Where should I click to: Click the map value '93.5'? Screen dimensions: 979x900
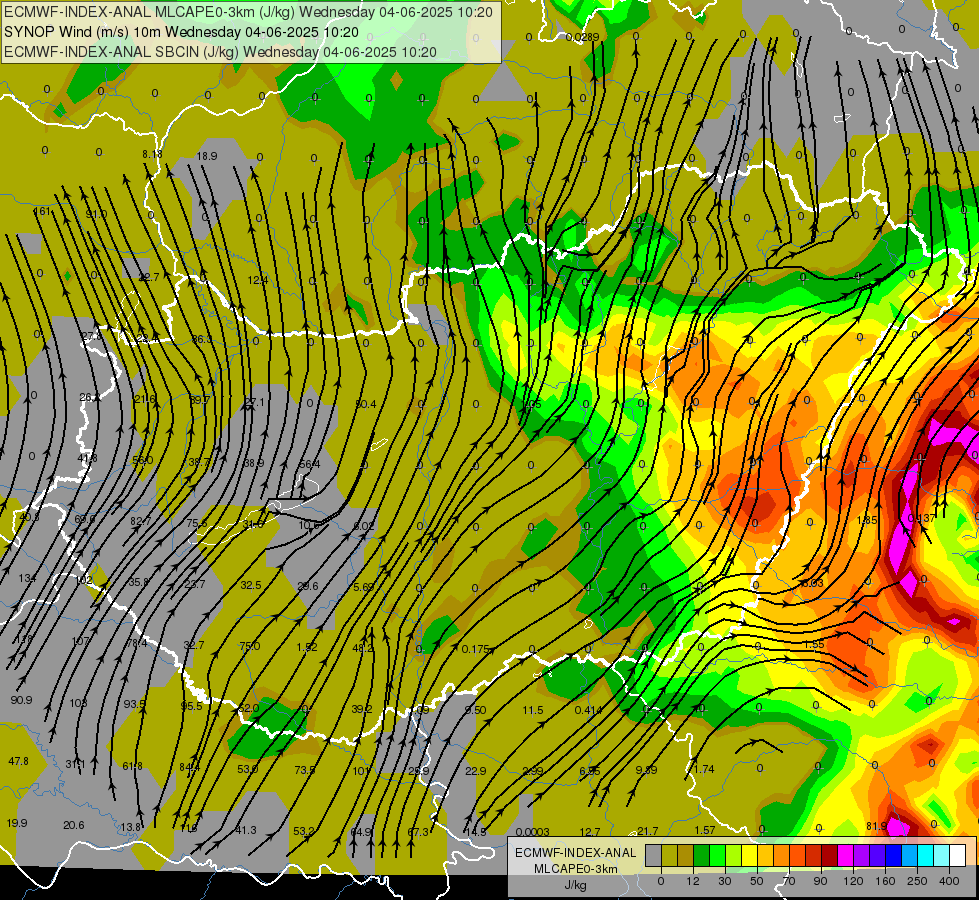click(x=134, y=704)
